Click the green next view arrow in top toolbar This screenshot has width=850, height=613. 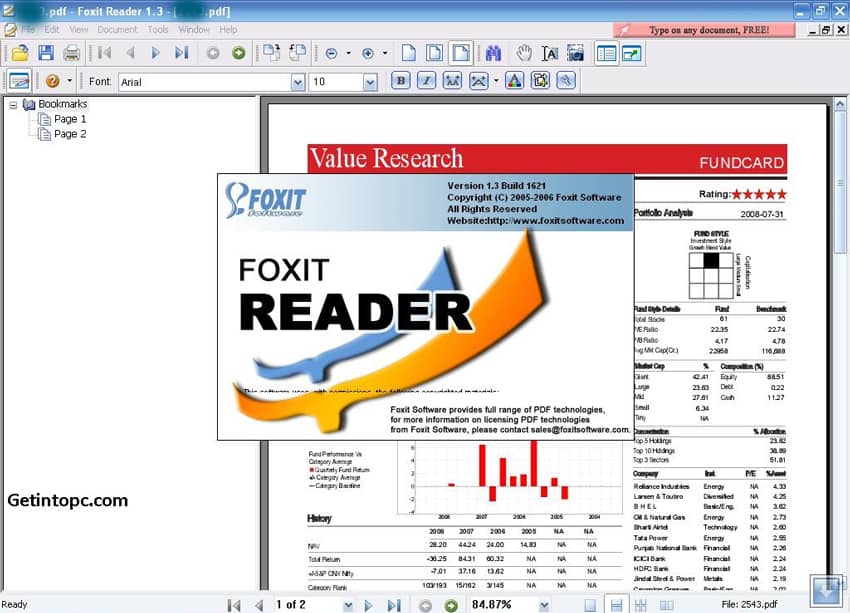[x=239, y=53]
